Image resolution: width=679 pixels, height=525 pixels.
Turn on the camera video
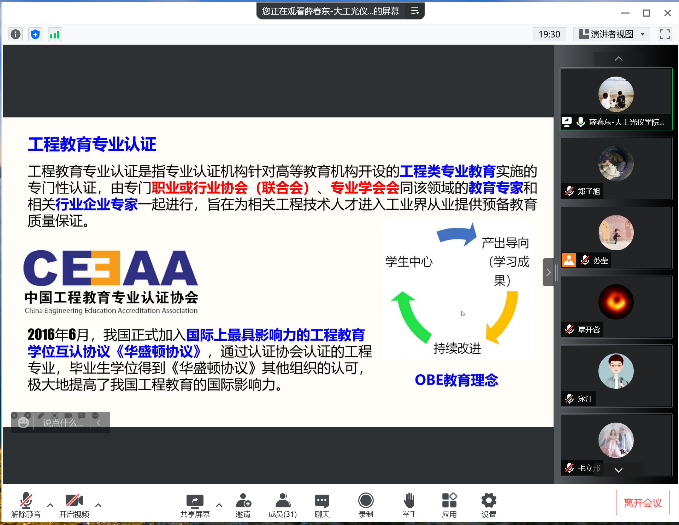pyautogui.click(x=74, y=505)
